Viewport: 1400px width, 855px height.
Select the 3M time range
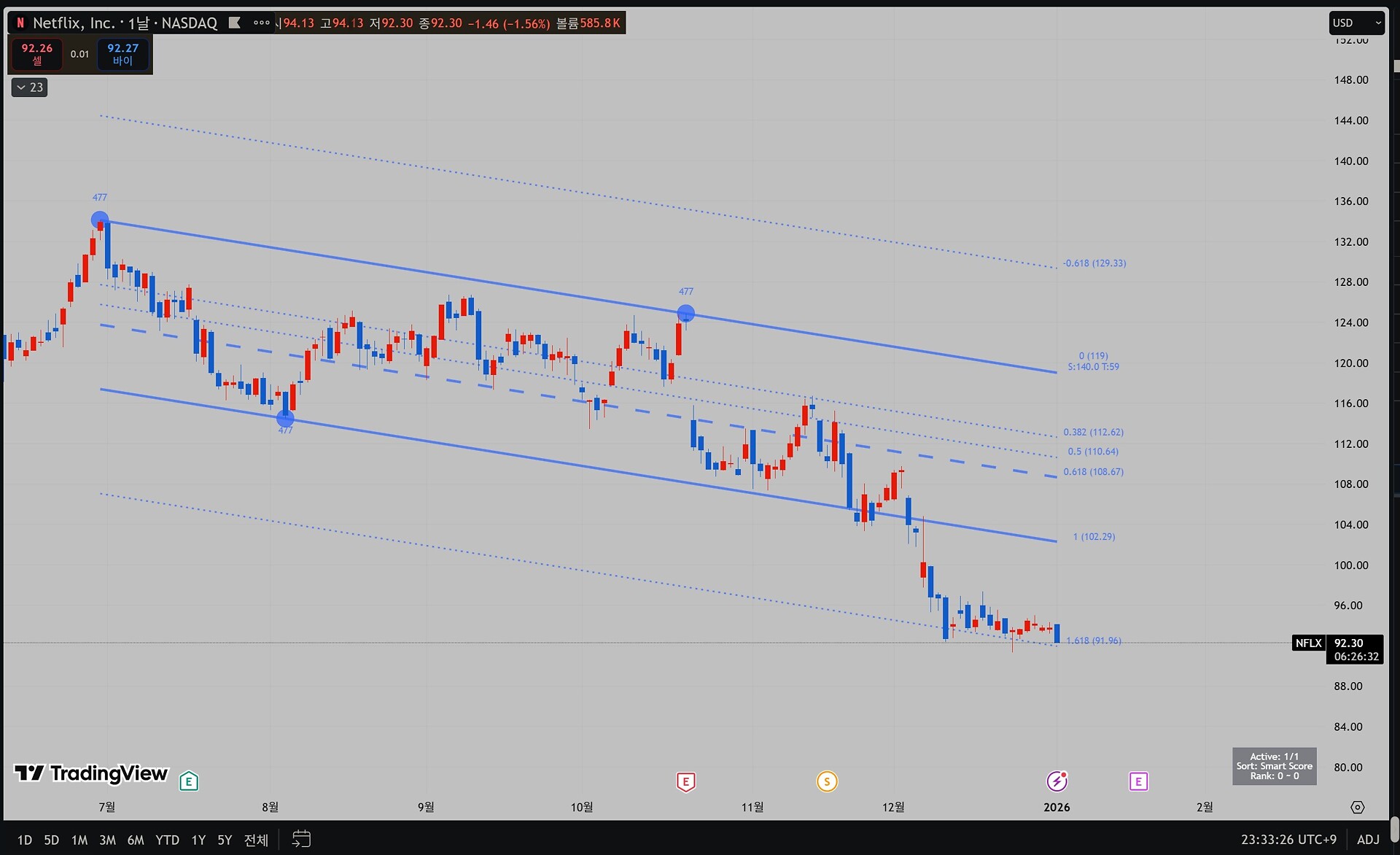click(x=107, y=840)
